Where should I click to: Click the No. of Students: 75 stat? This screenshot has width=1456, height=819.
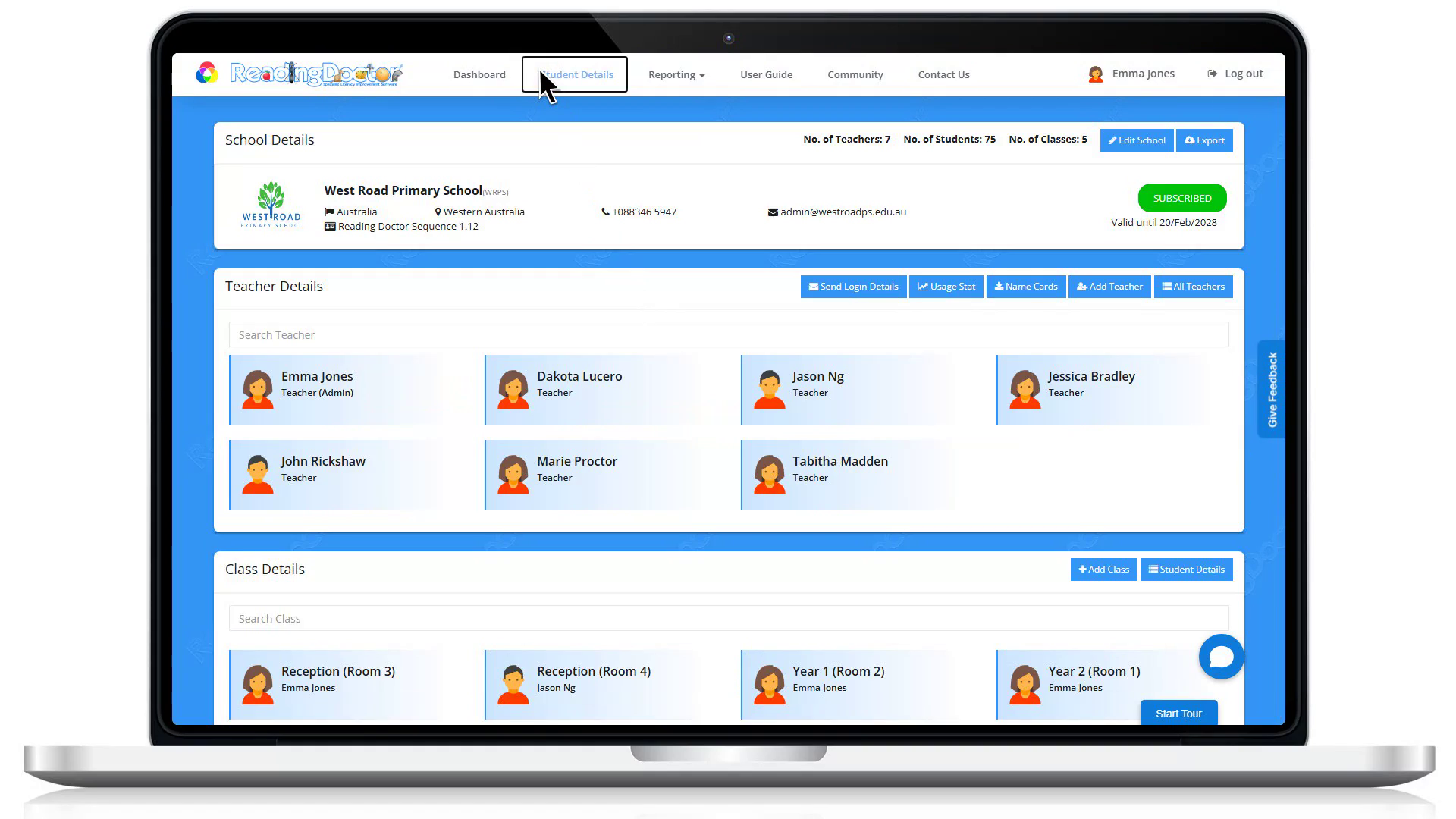949,140
